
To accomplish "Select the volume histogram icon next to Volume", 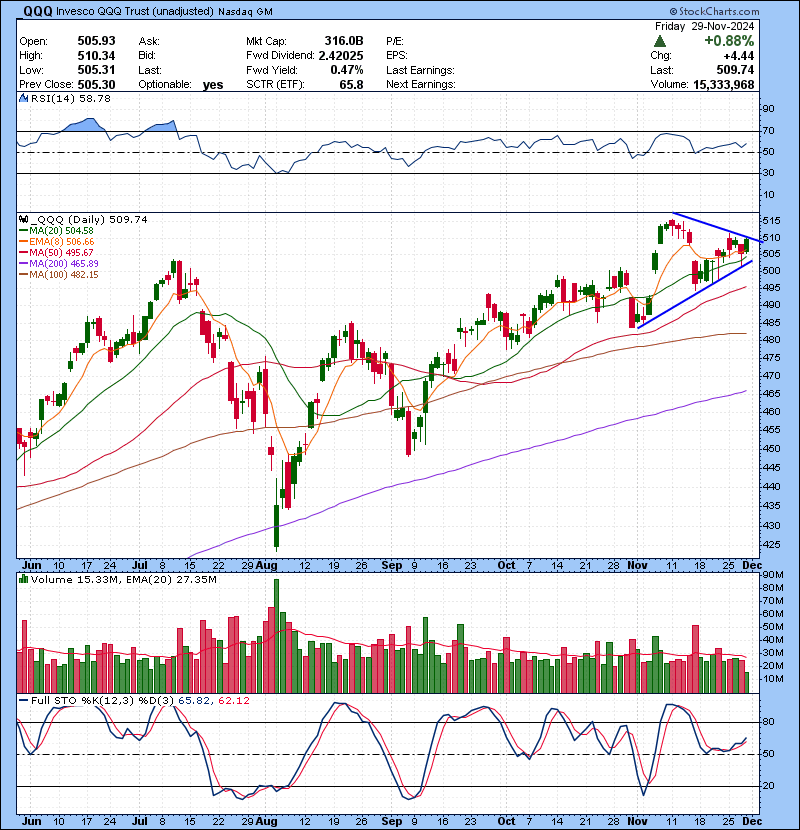I will (x=23, y=579).
